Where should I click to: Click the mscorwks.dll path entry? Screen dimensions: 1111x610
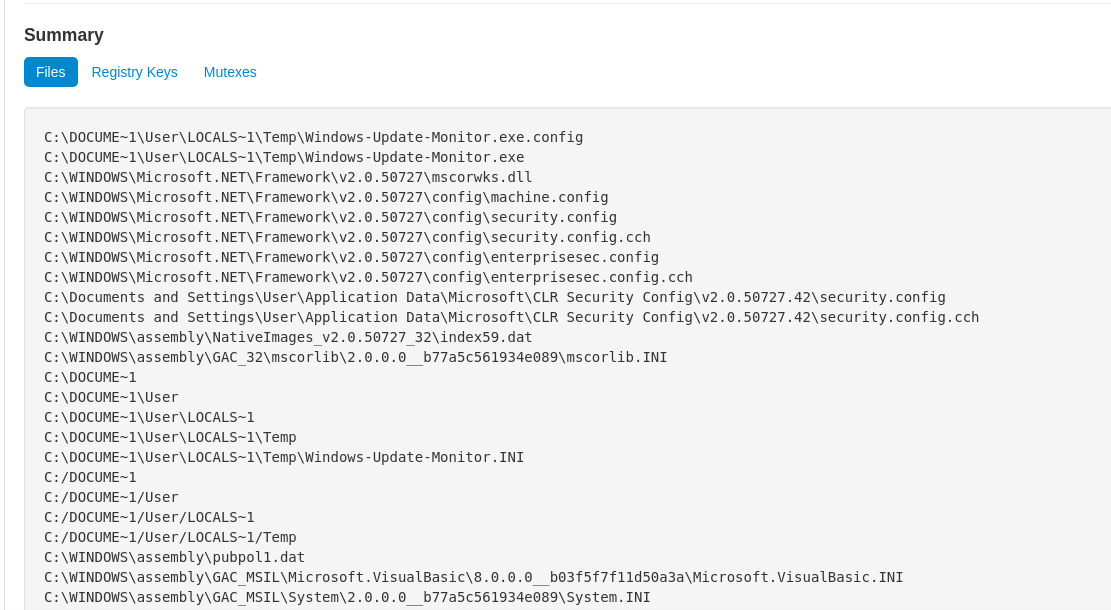(x=288, y=177)
